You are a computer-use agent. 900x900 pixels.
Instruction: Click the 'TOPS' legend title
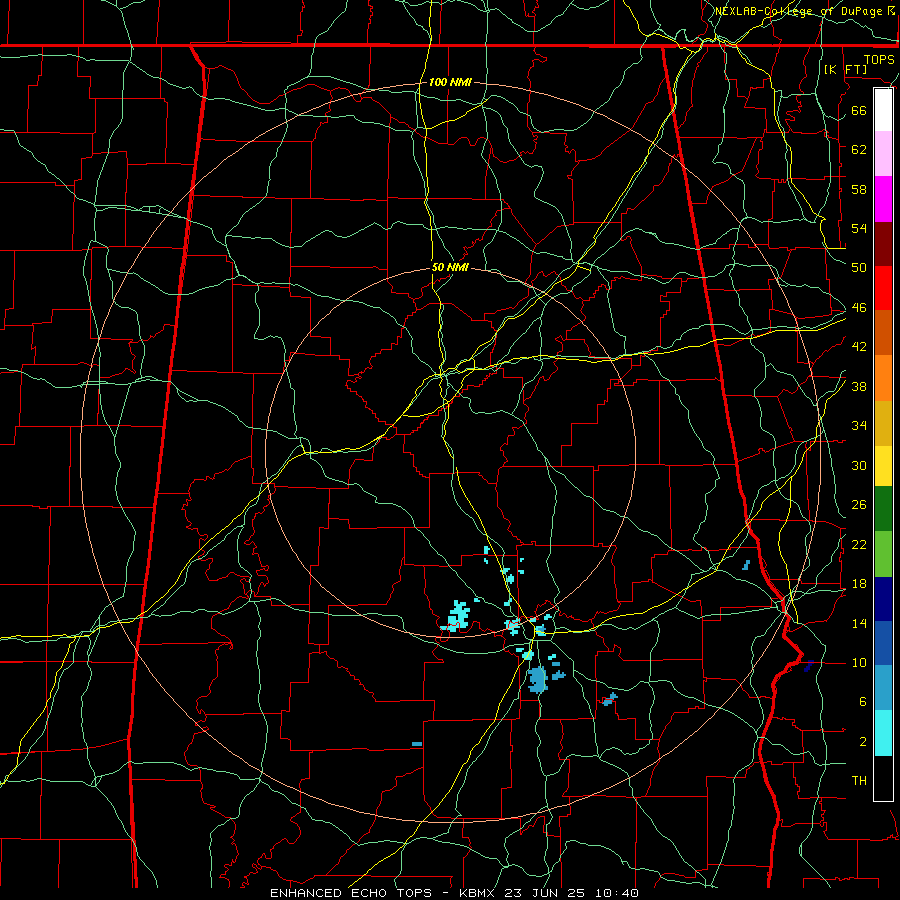click(x=879, y=59)
